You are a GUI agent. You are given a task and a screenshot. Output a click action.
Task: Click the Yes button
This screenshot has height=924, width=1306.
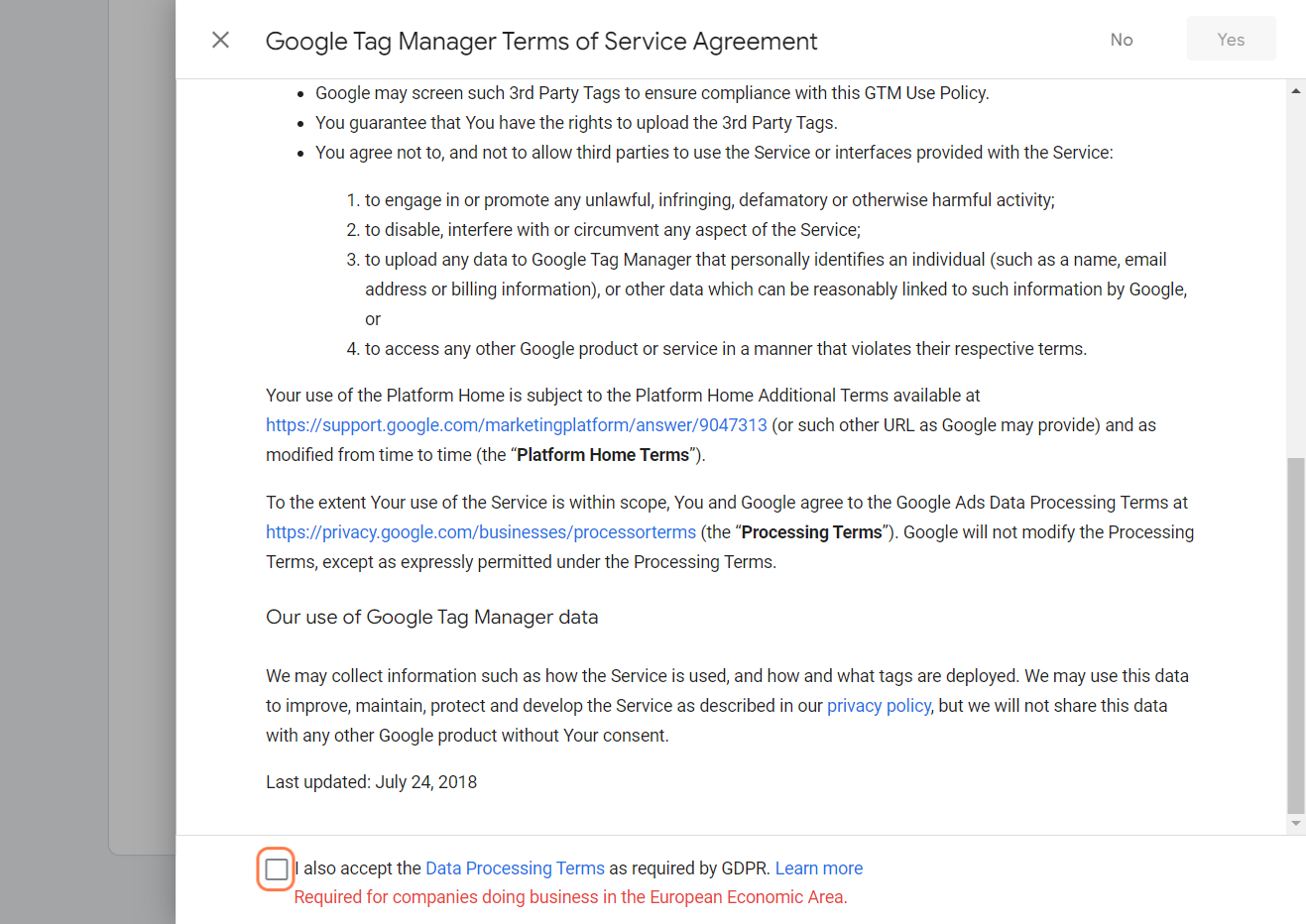1231,40
